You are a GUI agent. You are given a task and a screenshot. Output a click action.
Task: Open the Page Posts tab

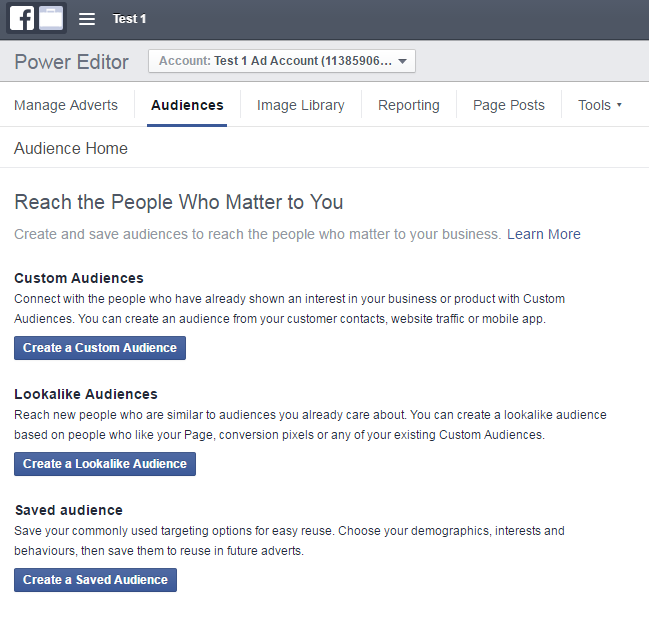(509, 105)
